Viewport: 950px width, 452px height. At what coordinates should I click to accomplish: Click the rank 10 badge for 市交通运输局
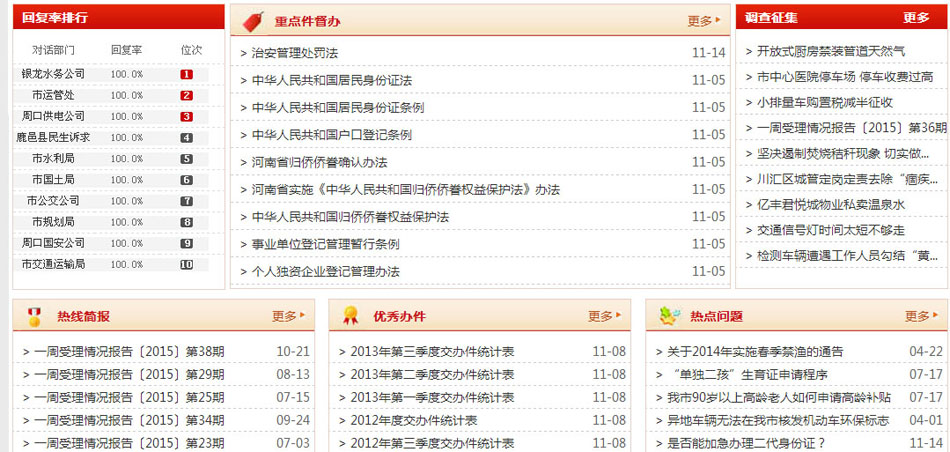click(186, 265)
